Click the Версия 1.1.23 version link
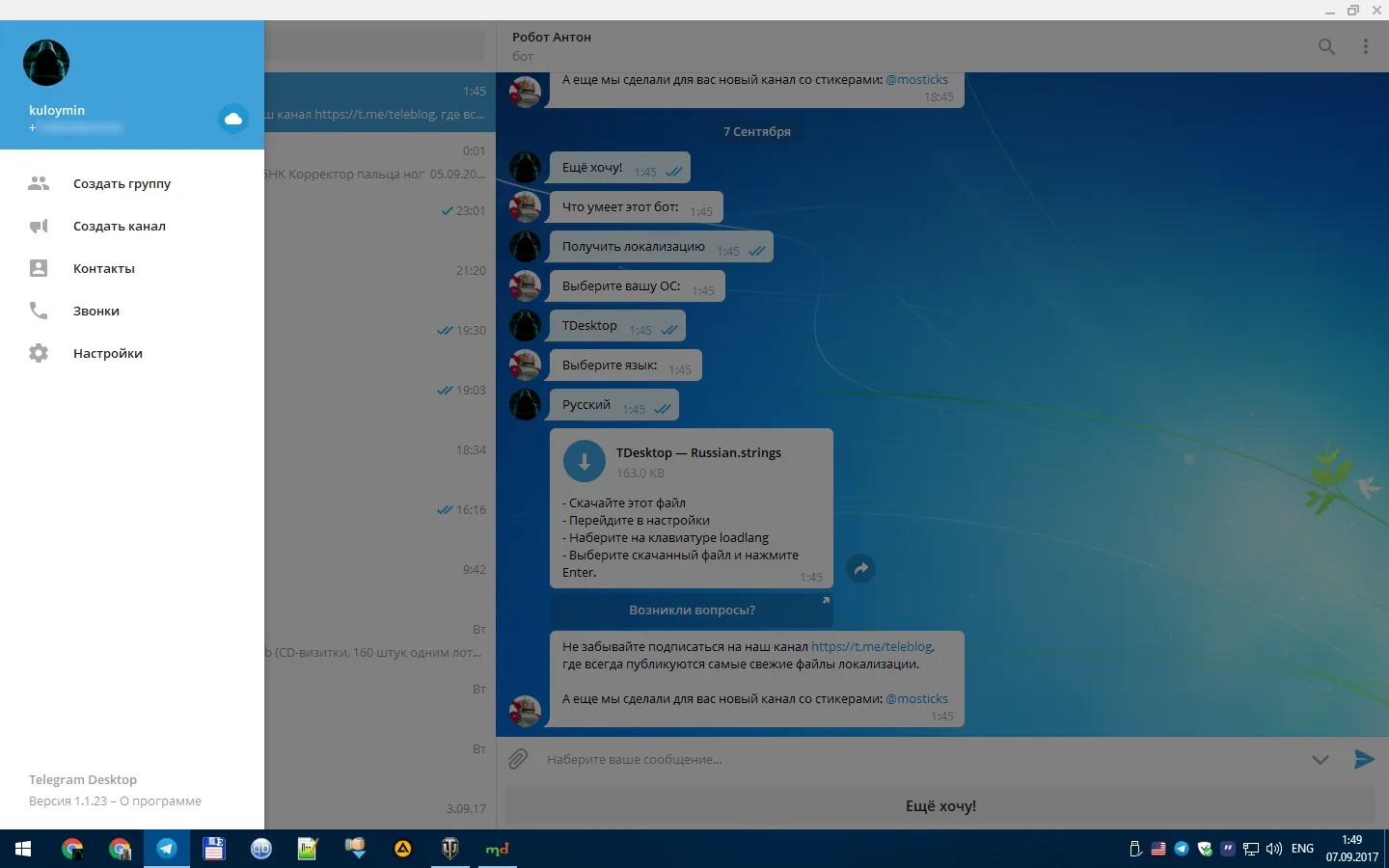The height and width of the screenshot is (868, 1389). (68, 800)
